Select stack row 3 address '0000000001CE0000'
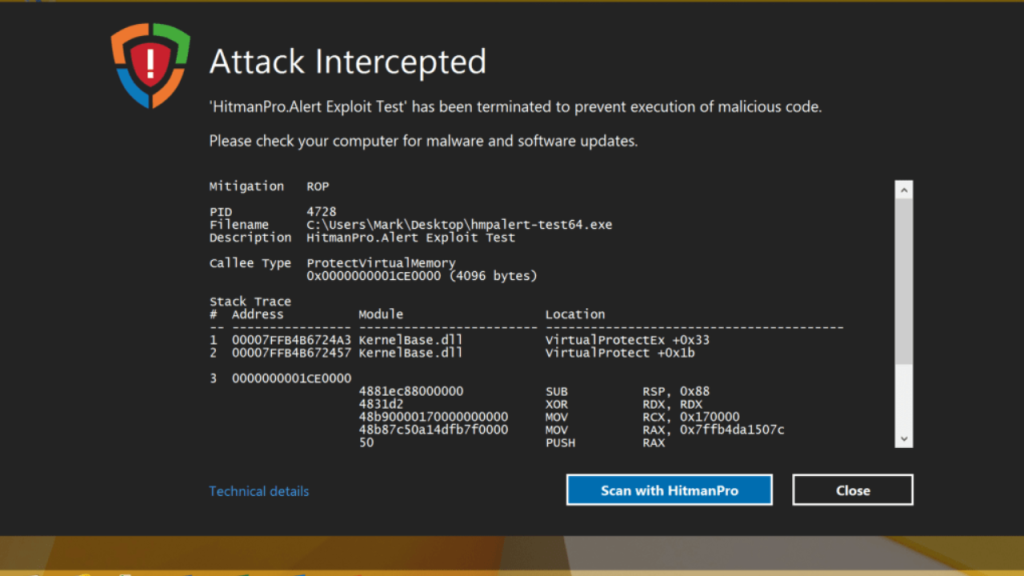The image size is (1024, 576). [x=291, y=378]
